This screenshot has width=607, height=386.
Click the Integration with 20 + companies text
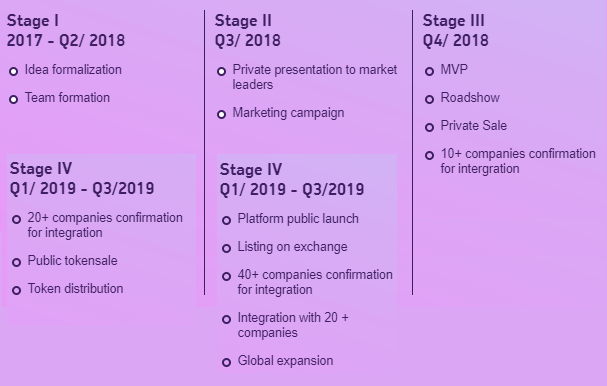[x=293, y=325]
